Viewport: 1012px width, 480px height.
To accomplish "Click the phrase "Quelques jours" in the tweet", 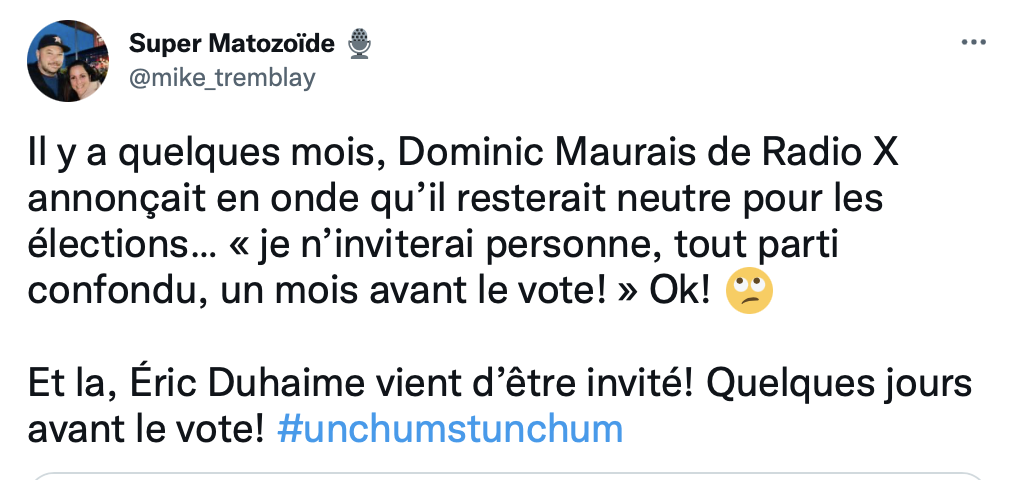I will coord(843,385).
